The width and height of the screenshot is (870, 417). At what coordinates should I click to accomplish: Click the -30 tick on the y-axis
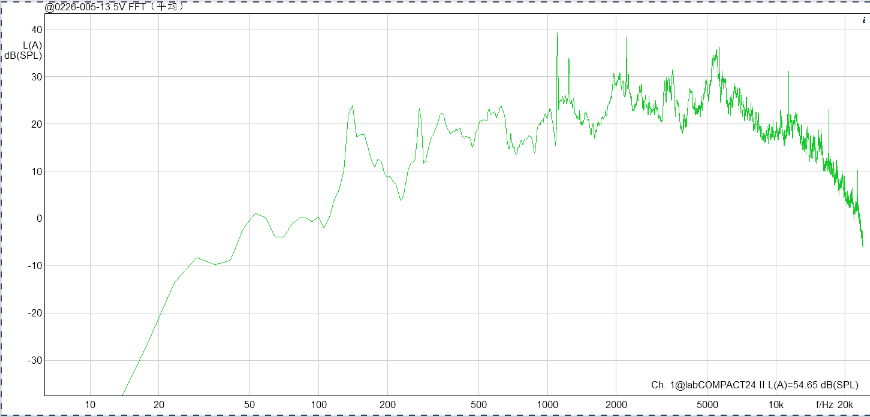click(x=35, y=360)
